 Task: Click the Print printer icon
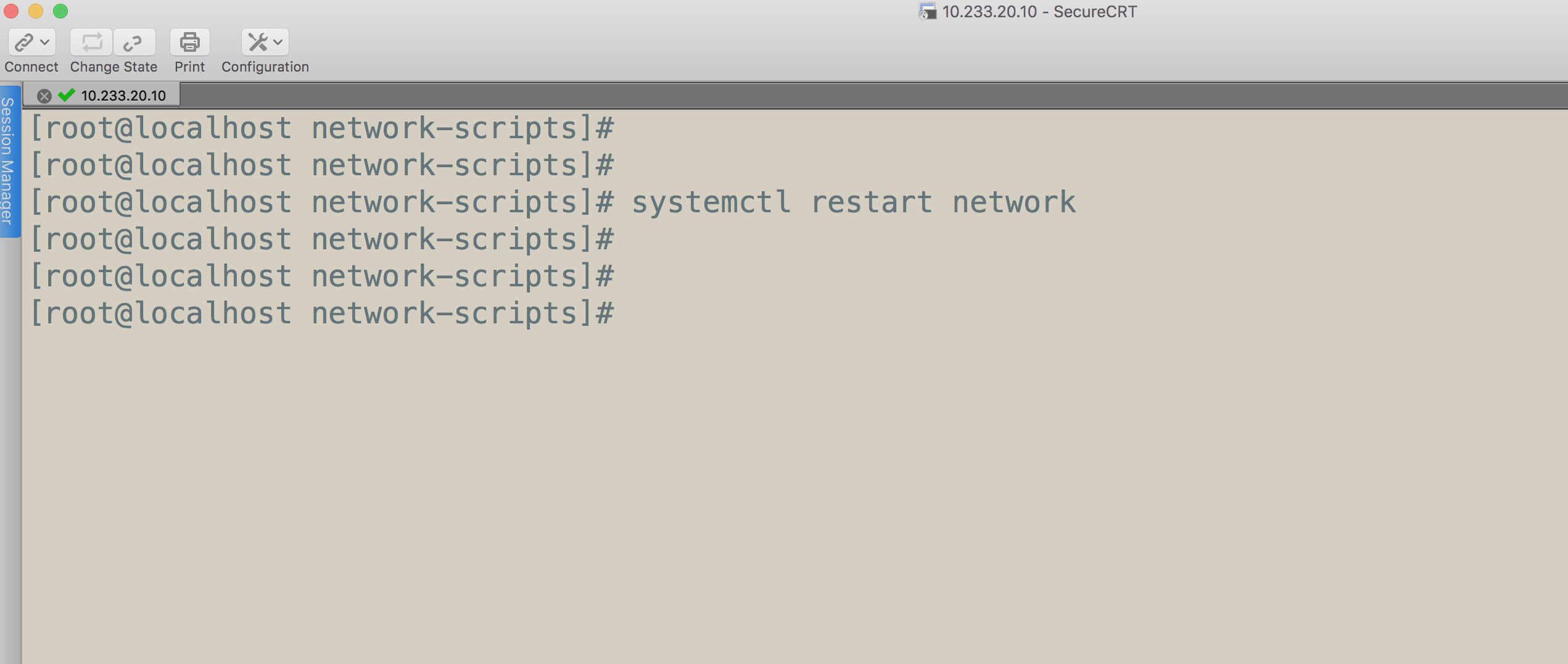pos(189,43)
